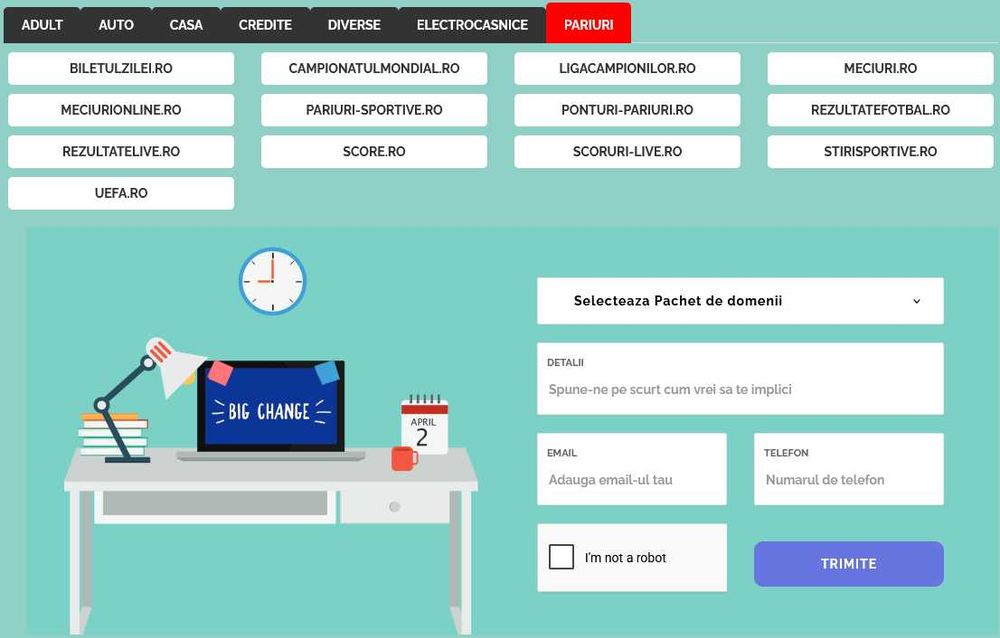This screenshot has height=638, width=1000.
Task: Open the MECIURI.RO domain link
Action: 880,68
